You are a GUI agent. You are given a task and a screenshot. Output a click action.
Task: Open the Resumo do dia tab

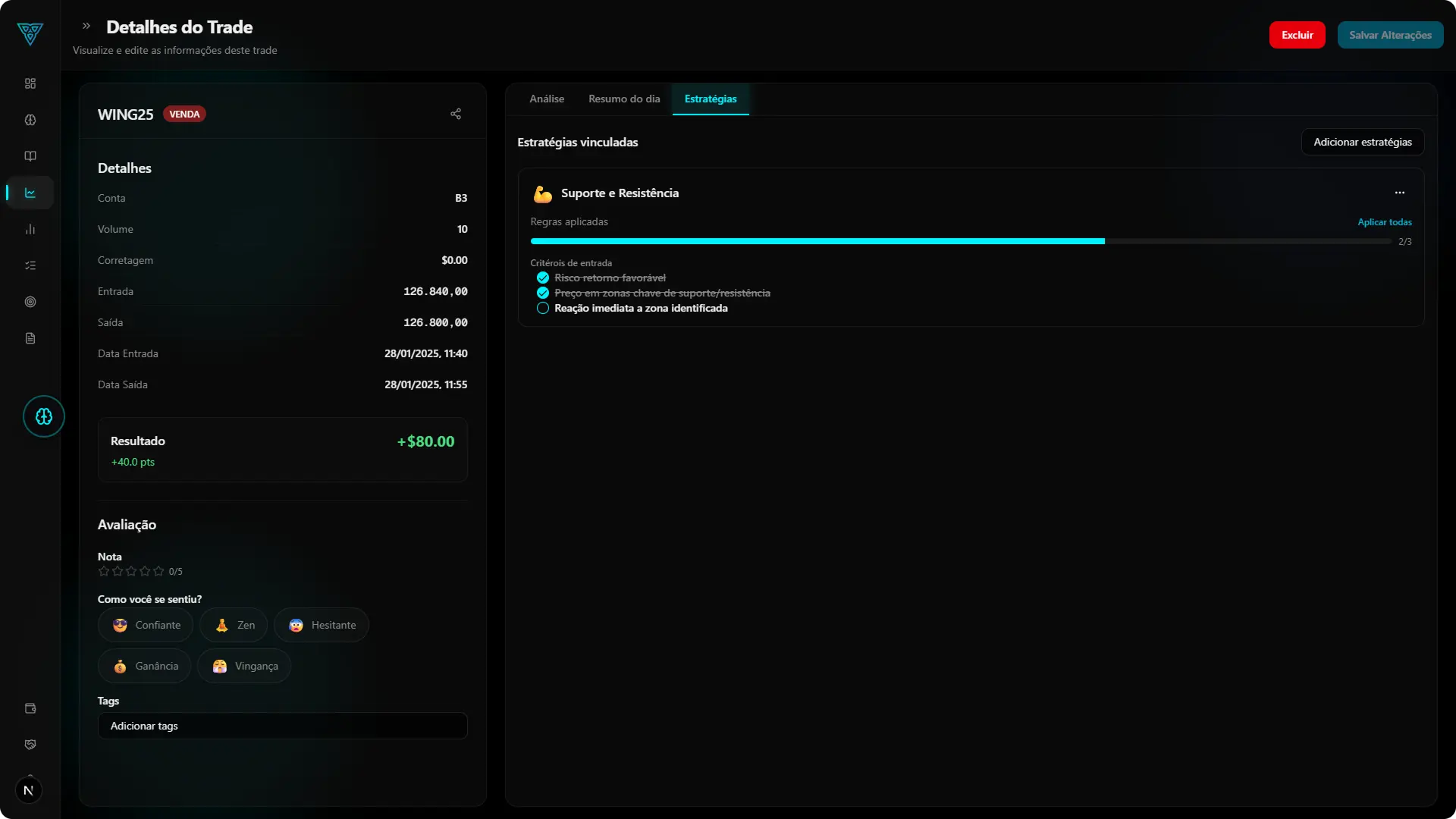pyautogui.click(x=624, y=99)
